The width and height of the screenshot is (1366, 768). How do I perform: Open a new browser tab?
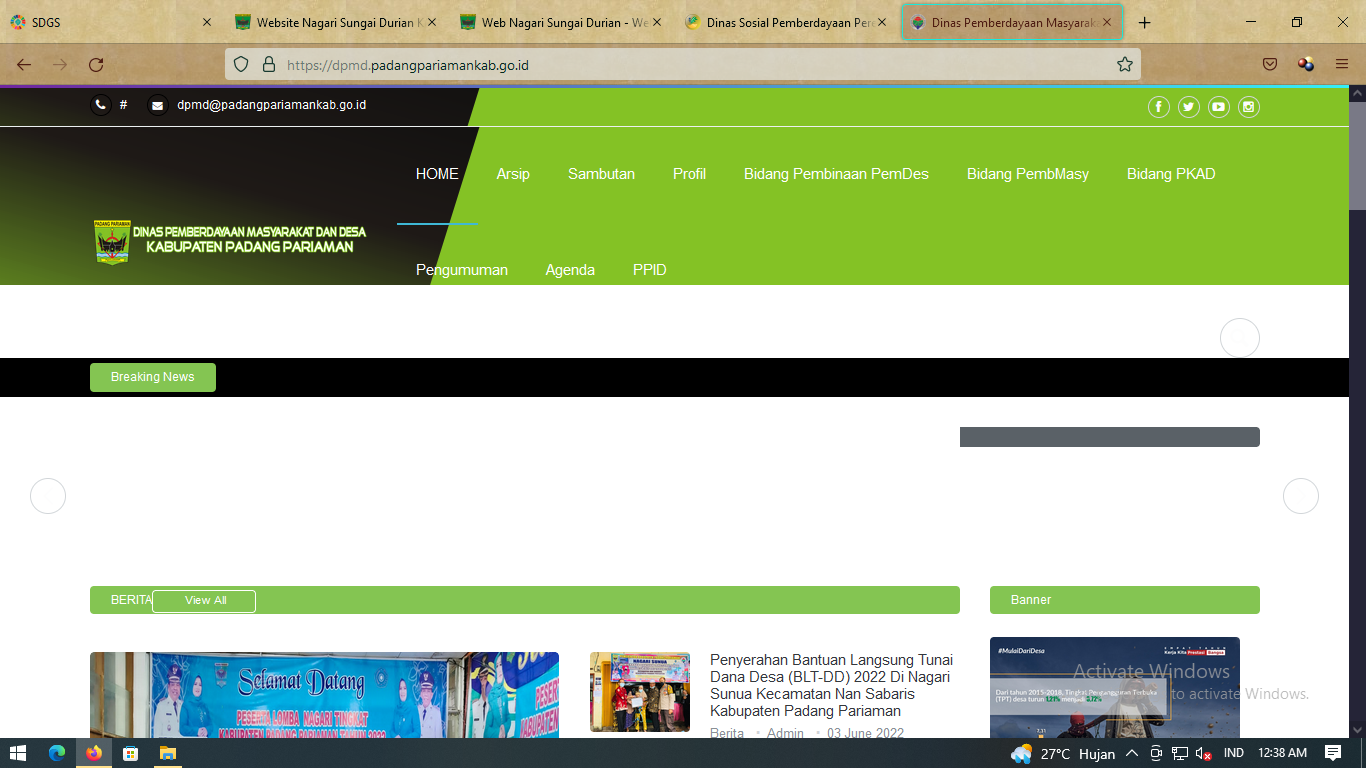1145,22
